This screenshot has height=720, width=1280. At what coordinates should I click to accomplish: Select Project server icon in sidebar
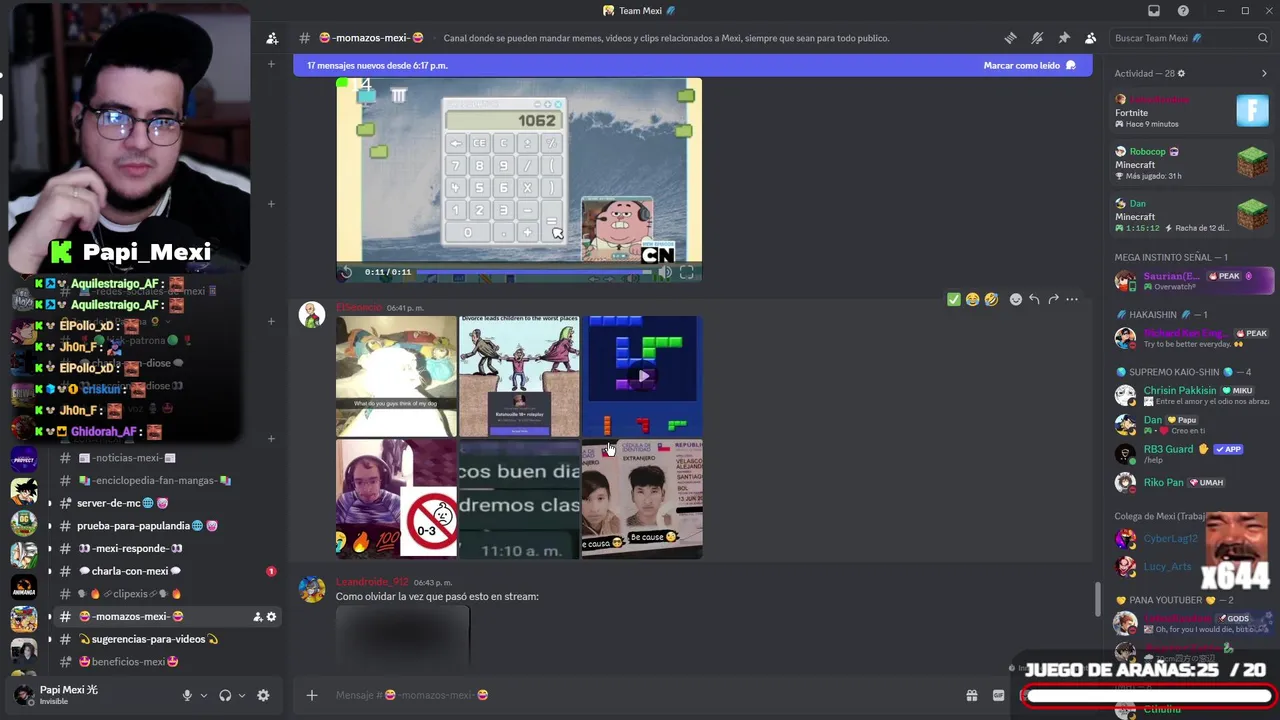point(24,459)
